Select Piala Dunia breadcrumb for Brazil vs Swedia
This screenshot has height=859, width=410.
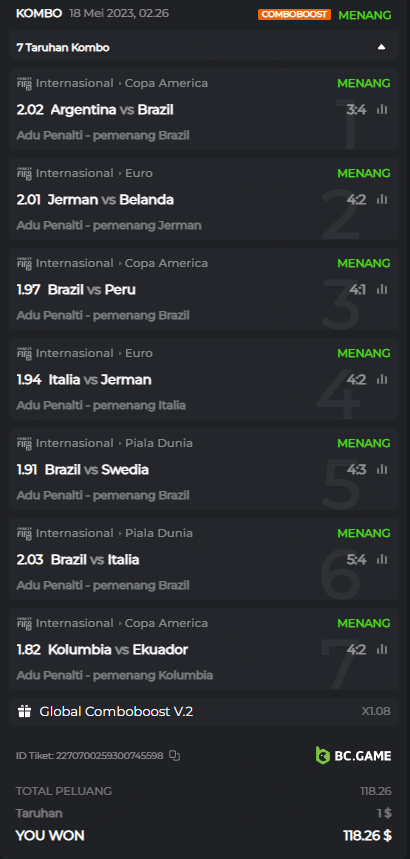tap(158, 443)
